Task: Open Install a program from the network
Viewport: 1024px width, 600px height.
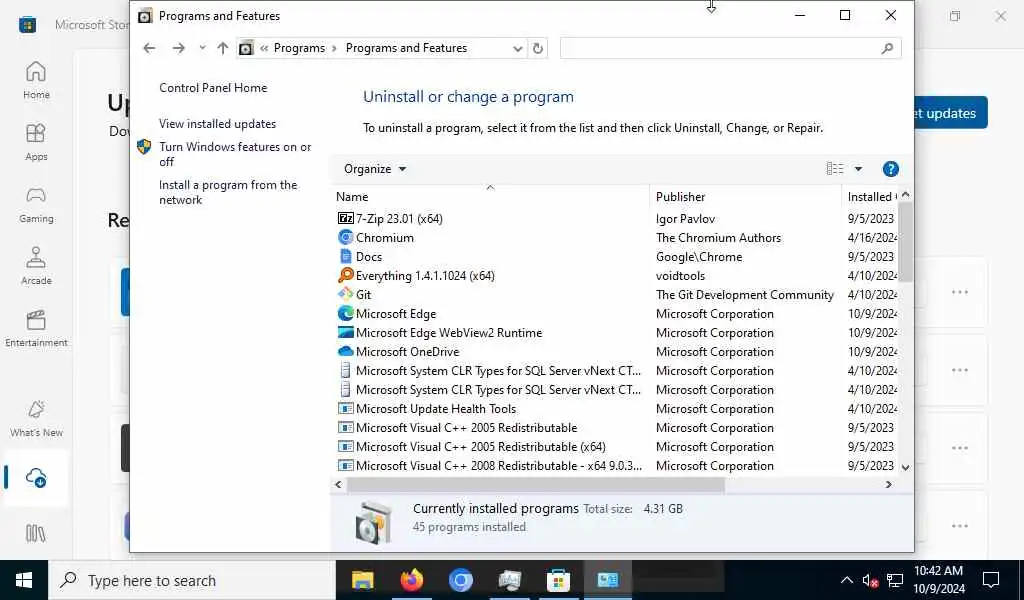Action: coord(228,192)
